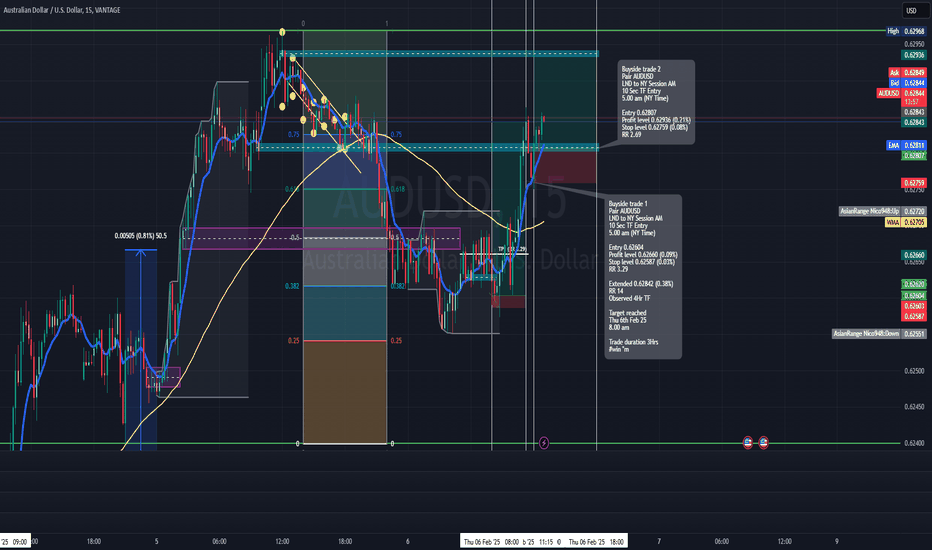
Task: Click the Bid 0.62844 price label
Action: [907, 83]
